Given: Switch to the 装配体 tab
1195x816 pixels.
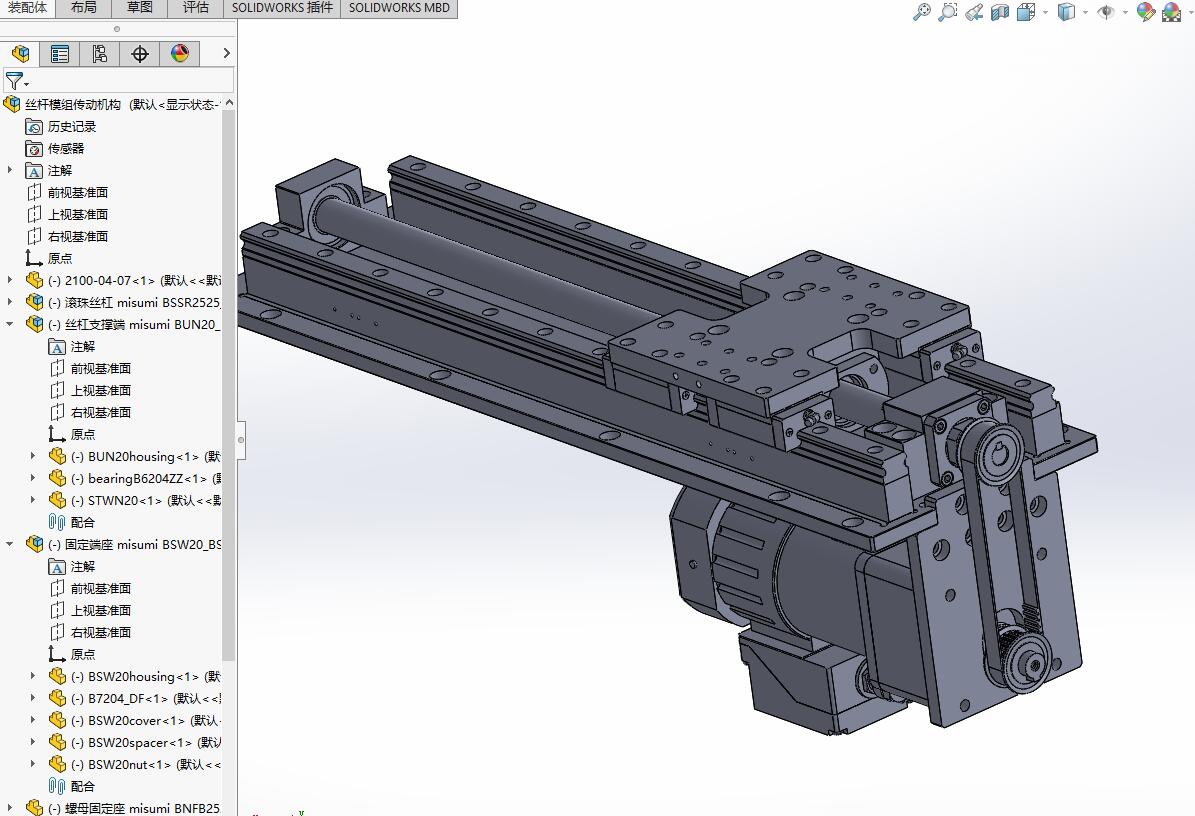Looking at the screenshot, I should coord(27,8).
